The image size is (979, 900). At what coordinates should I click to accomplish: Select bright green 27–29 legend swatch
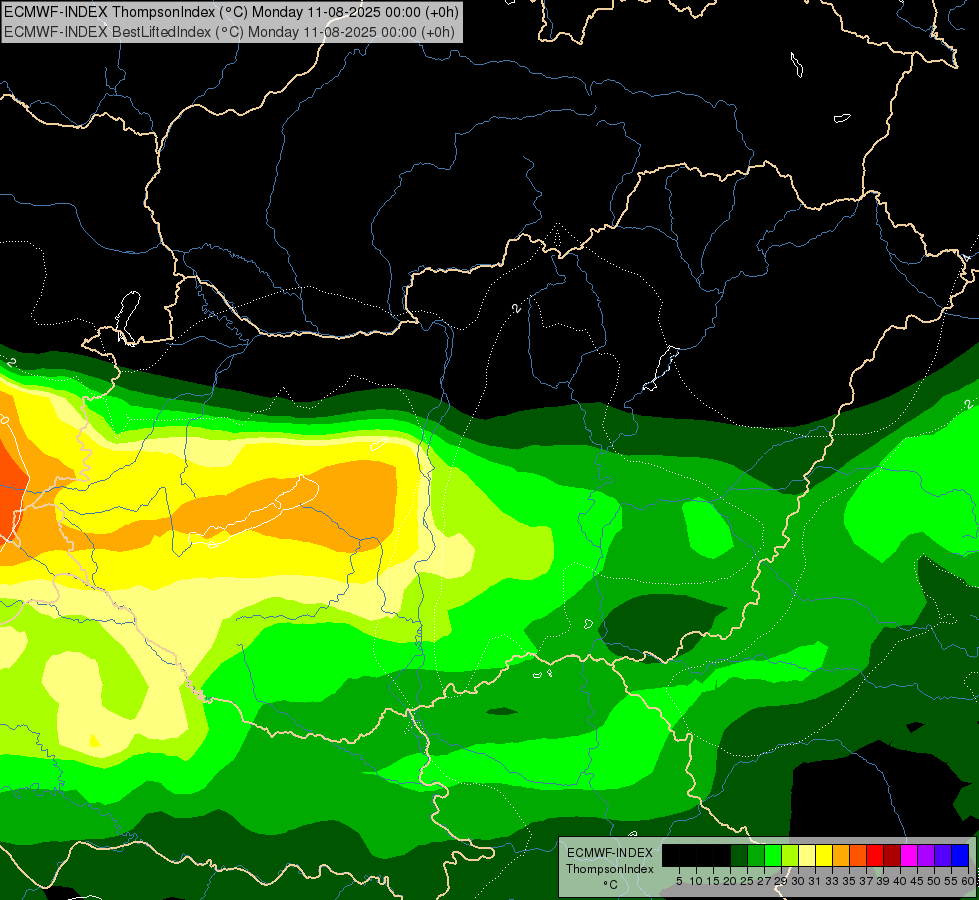pos(773,856)
